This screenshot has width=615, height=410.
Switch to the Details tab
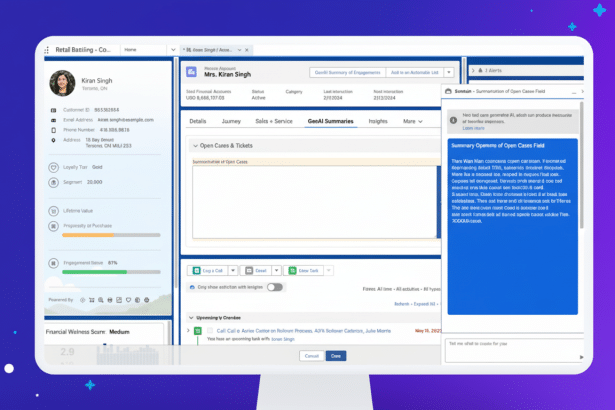pos(198,121)
